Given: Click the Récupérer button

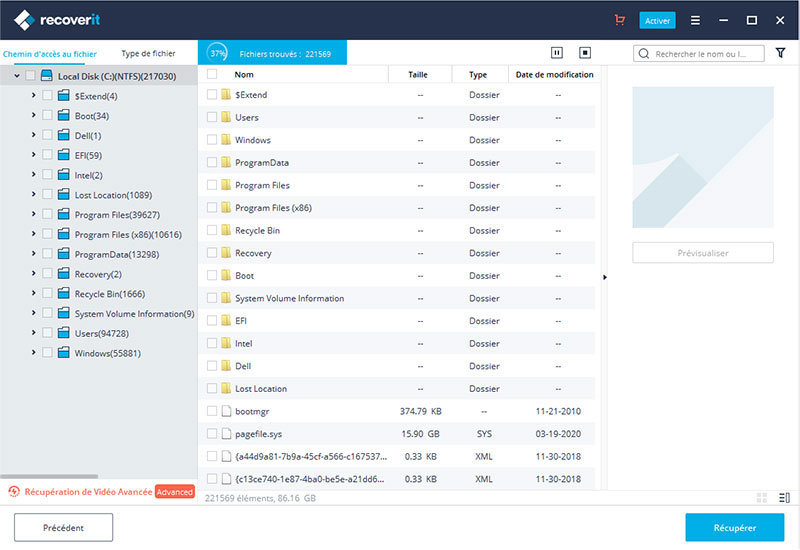Looking at the screenshot, I should click(x=735, y=528).
